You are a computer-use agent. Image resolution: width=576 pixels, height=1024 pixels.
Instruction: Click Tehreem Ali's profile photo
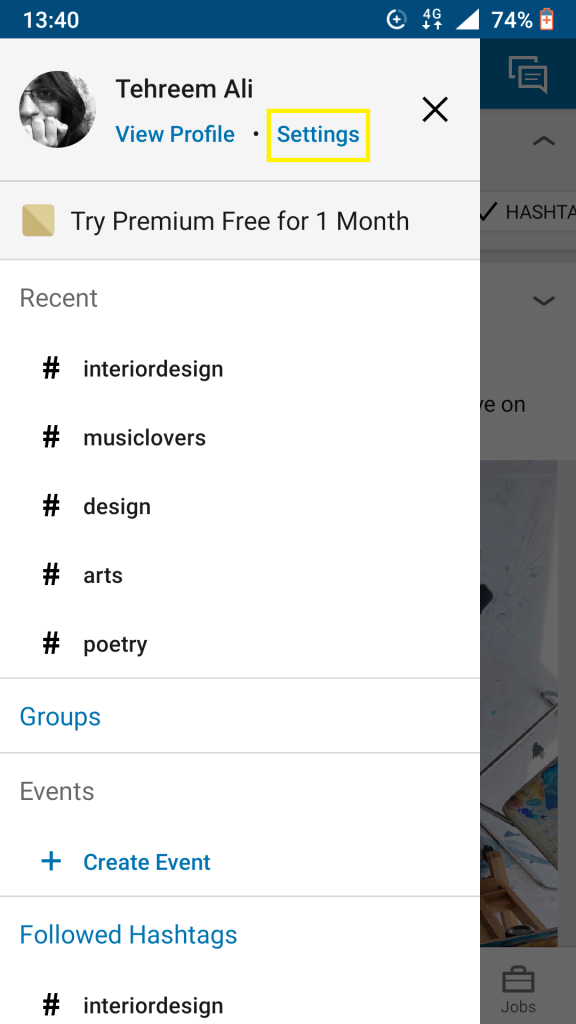[57, 109]
